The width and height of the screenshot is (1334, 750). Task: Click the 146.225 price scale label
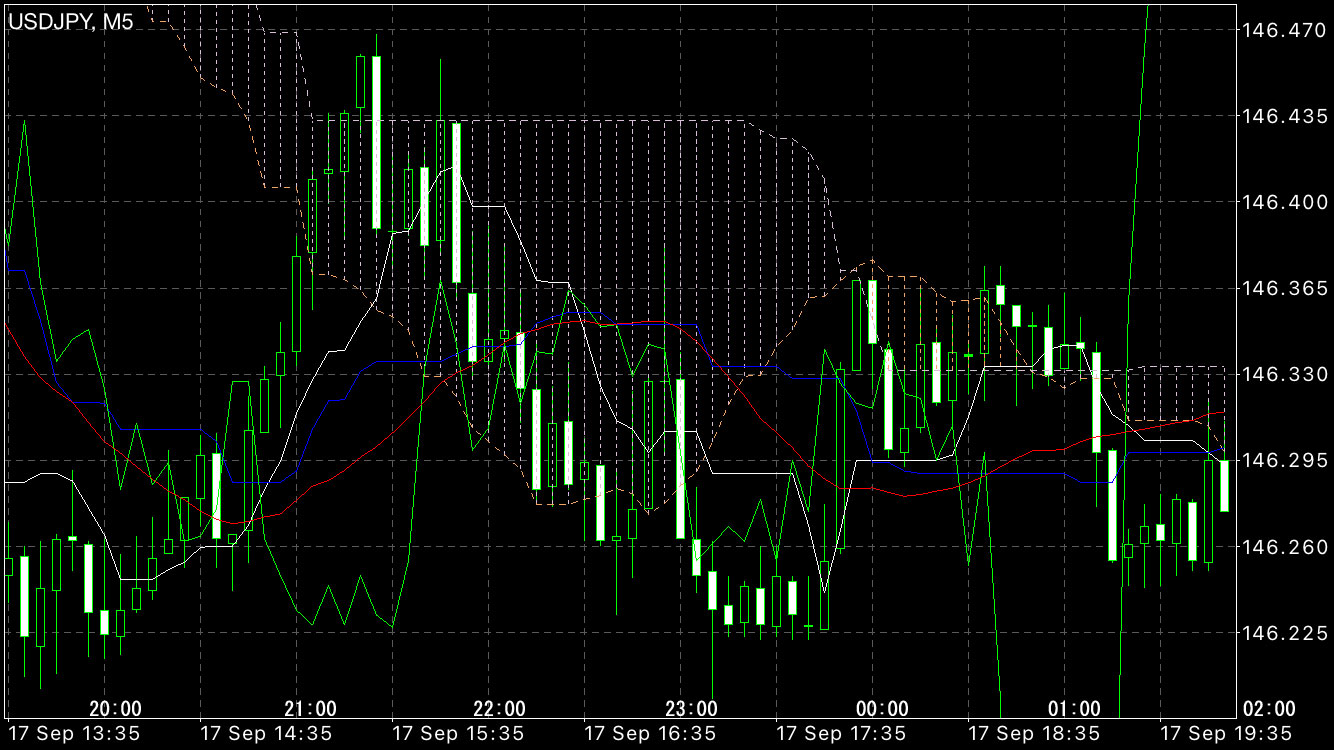(1281, 633)
